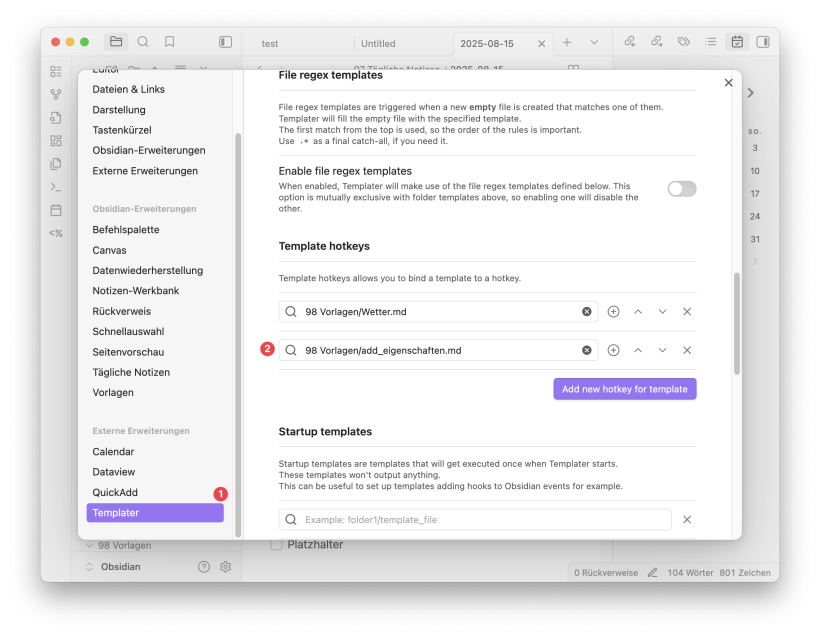Viewport: 820px width, 635px height.
Task: Select Templater in settings sidebar
Action: tap(155, 513)
